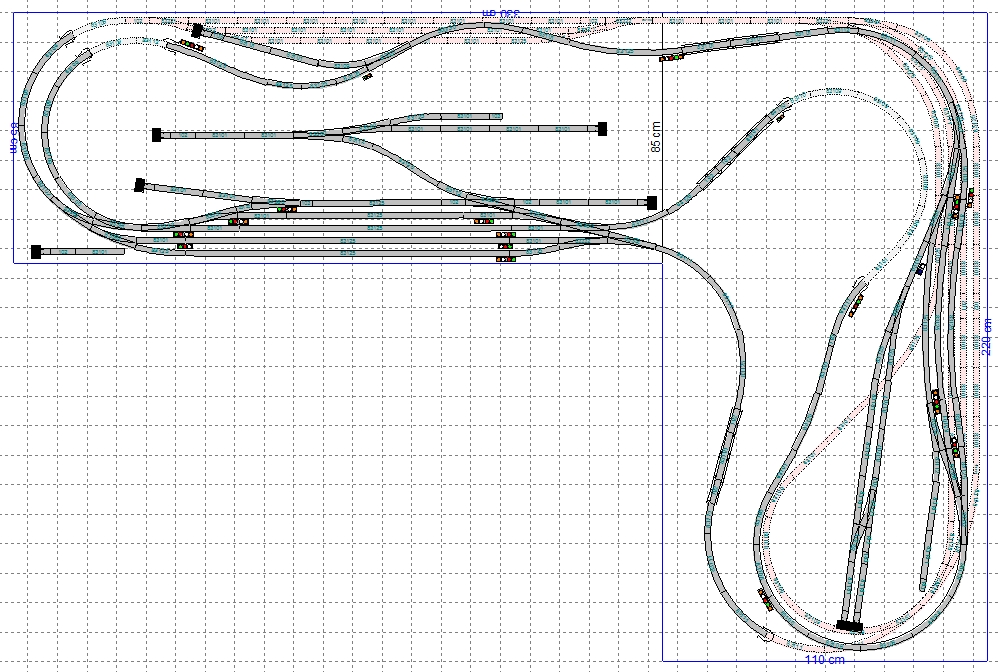Select the signal at top near the 85 cm line
Screen dimensions: 1000x672
[x=668, y=57]
